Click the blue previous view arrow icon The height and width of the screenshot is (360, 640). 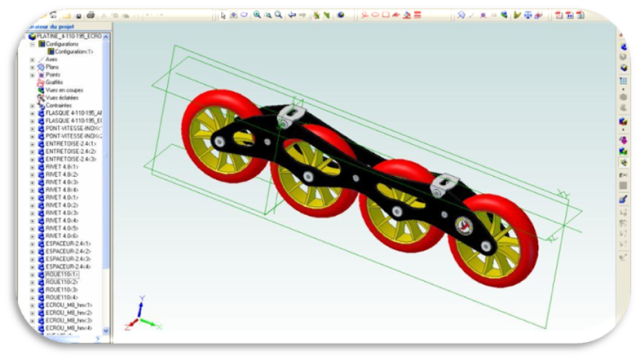click(292, 15)
